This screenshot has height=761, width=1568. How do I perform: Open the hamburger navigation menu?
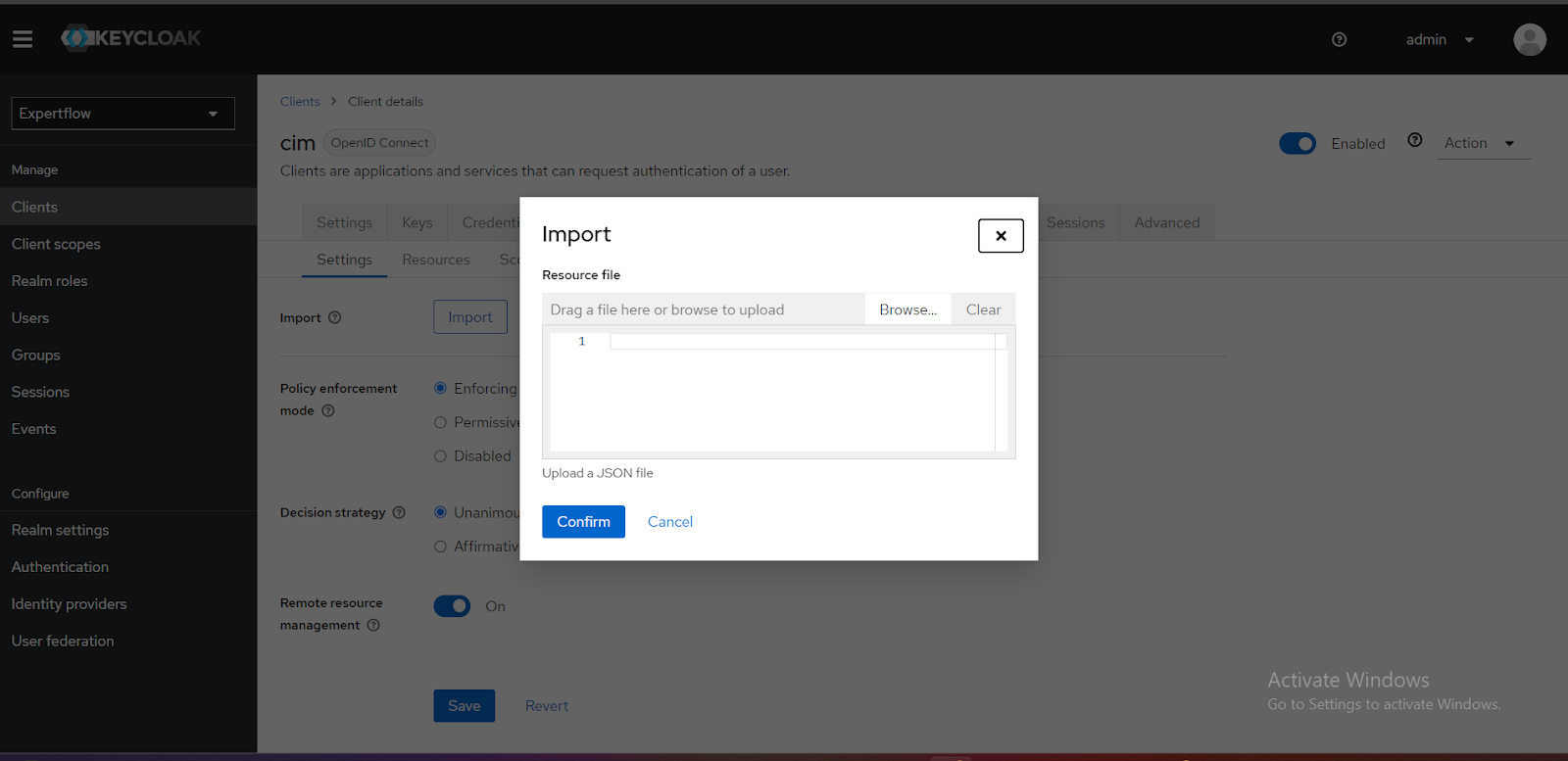(x=23, y=39)
